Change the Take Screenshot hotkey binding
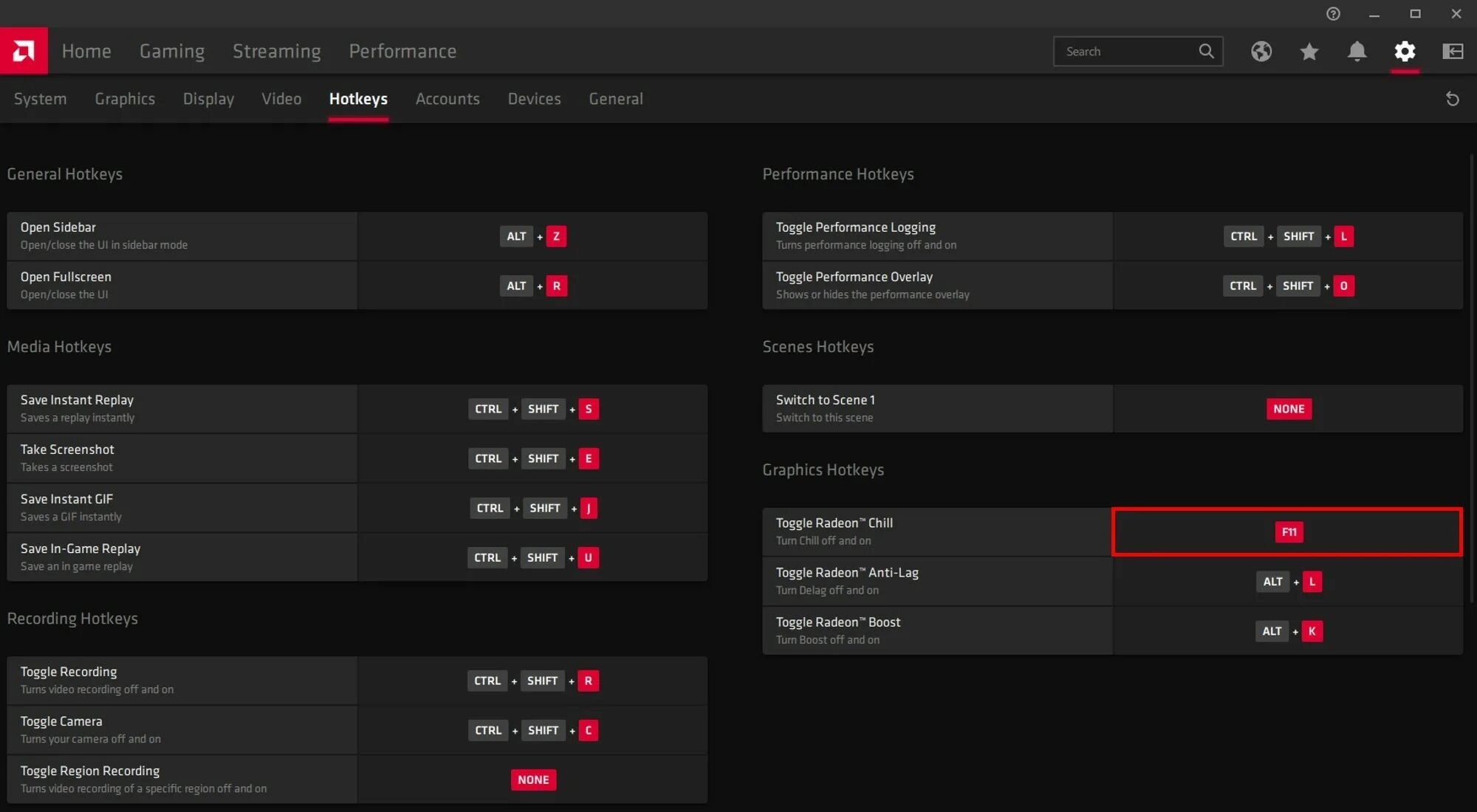This screenshot has width=1477, height=812. 533,458
